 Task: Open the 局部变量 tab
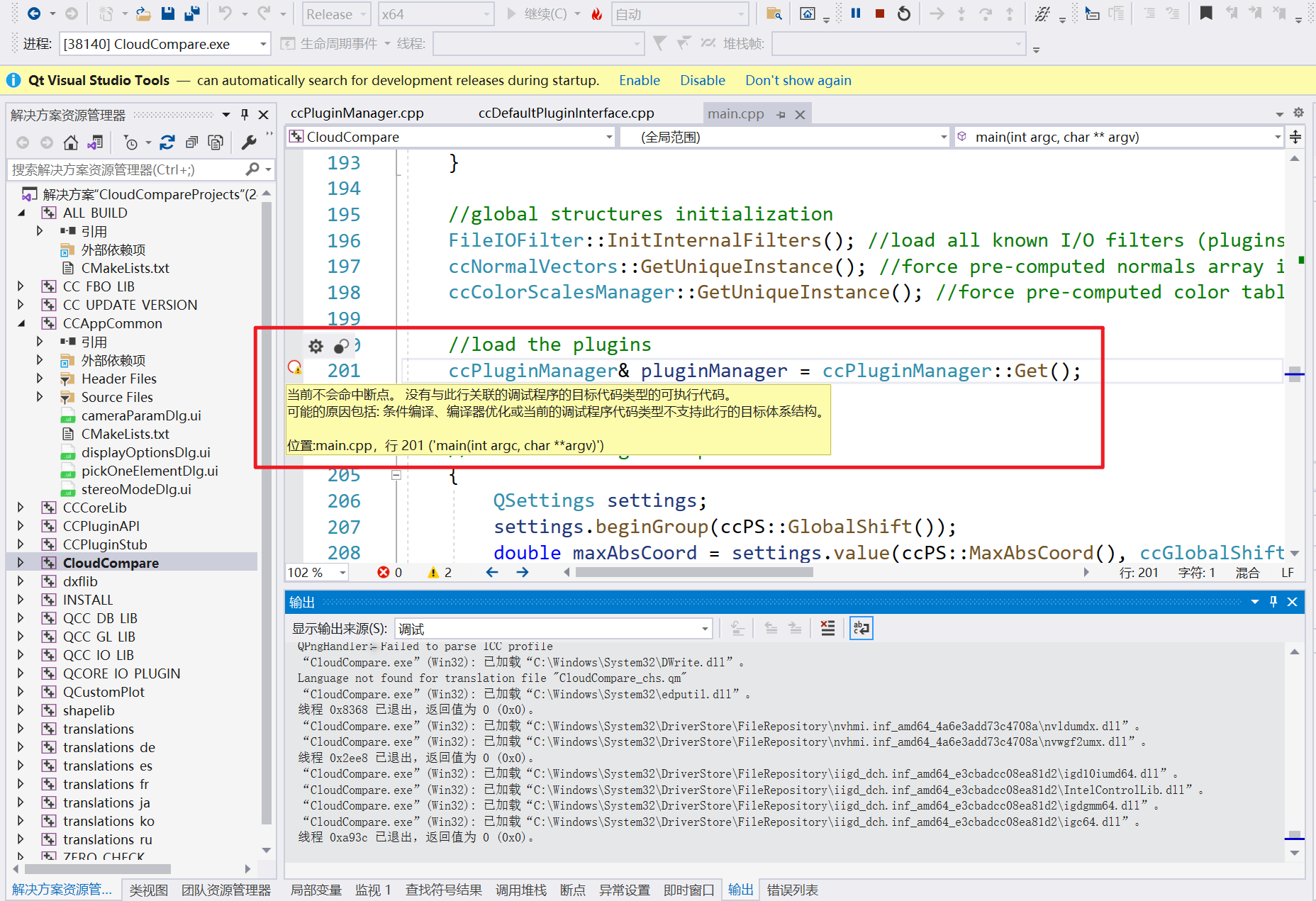pos(316,890)
